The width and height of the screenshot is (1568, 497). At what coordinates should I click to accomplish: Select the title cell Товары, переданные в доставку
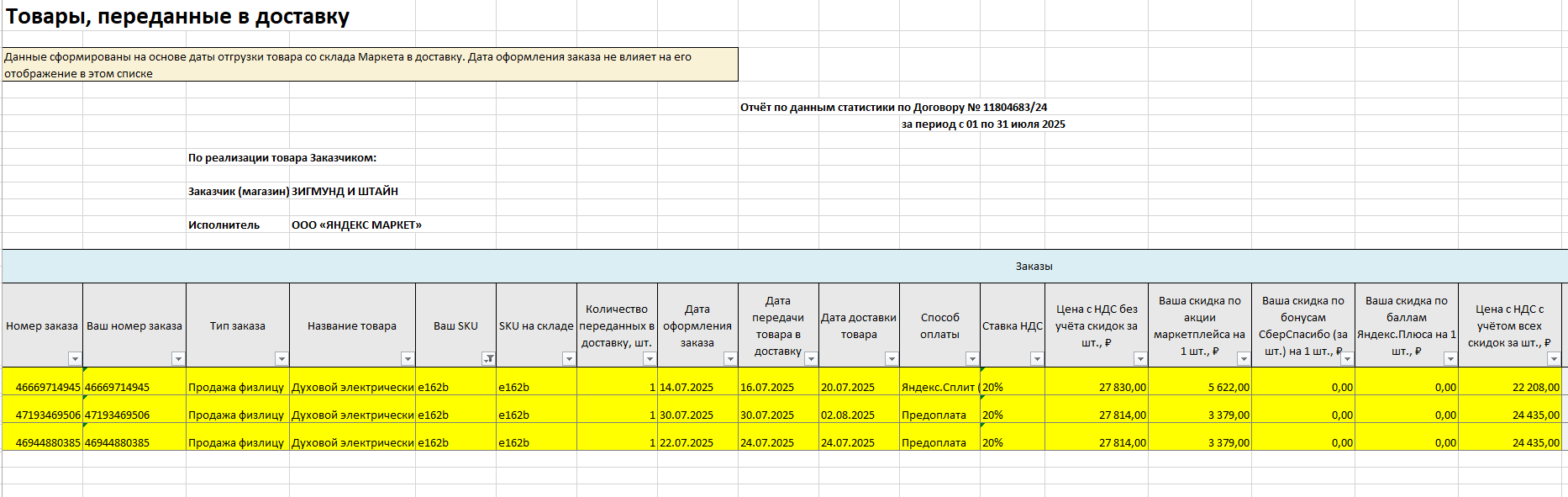click(177, 16)
